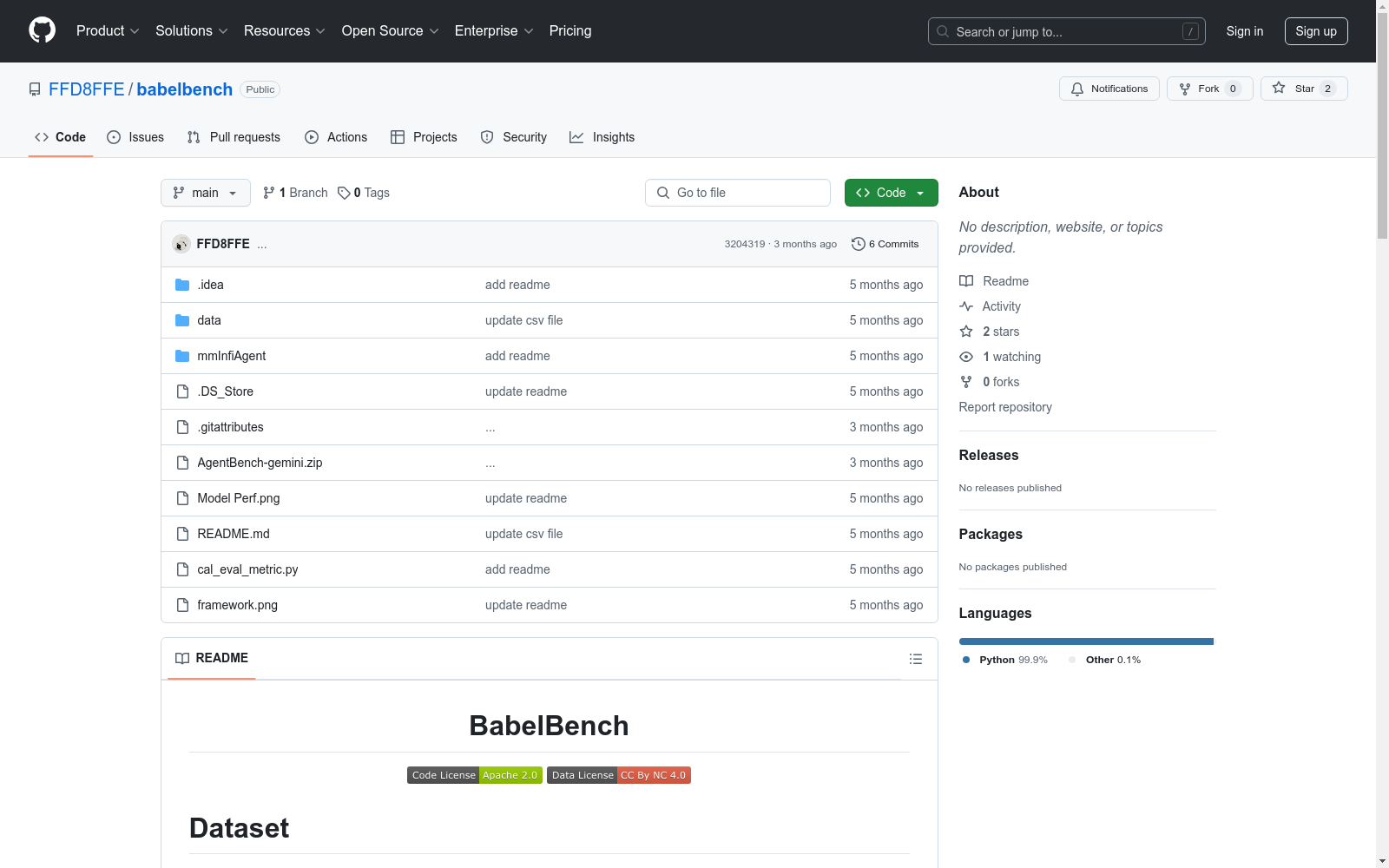Screen dimensions: 1389x868
Task: Click the Python language bar segment
Action: pyautogui.click(x=1086, y=641)
